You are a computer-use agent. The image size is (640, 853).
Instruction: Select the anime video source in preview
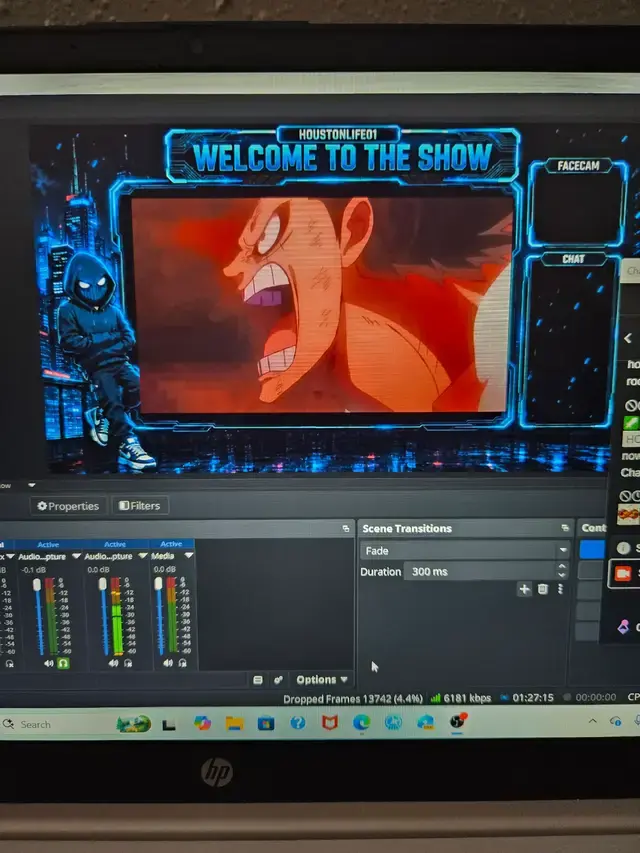point(322,305)
